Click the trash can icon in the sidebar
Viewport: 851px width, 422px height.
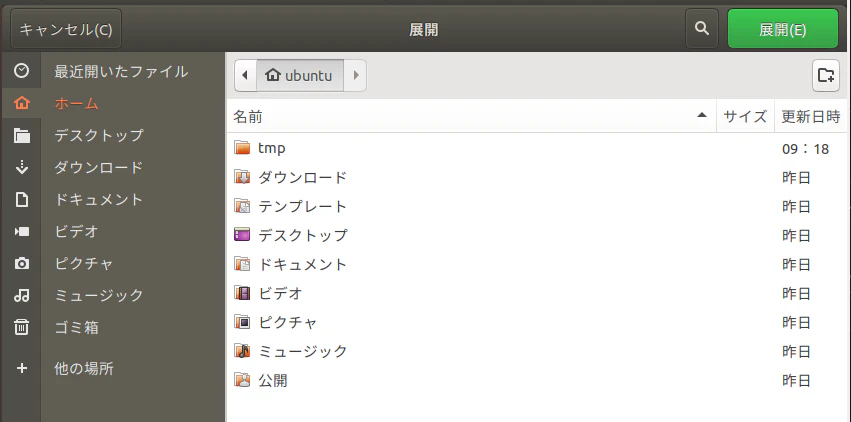pos(22,327)
